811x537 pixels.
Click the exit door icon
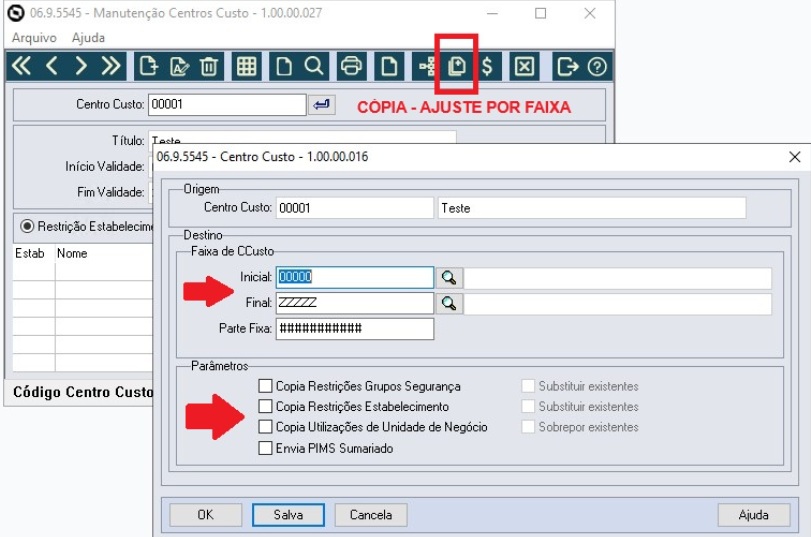click(x=567, y=67)
